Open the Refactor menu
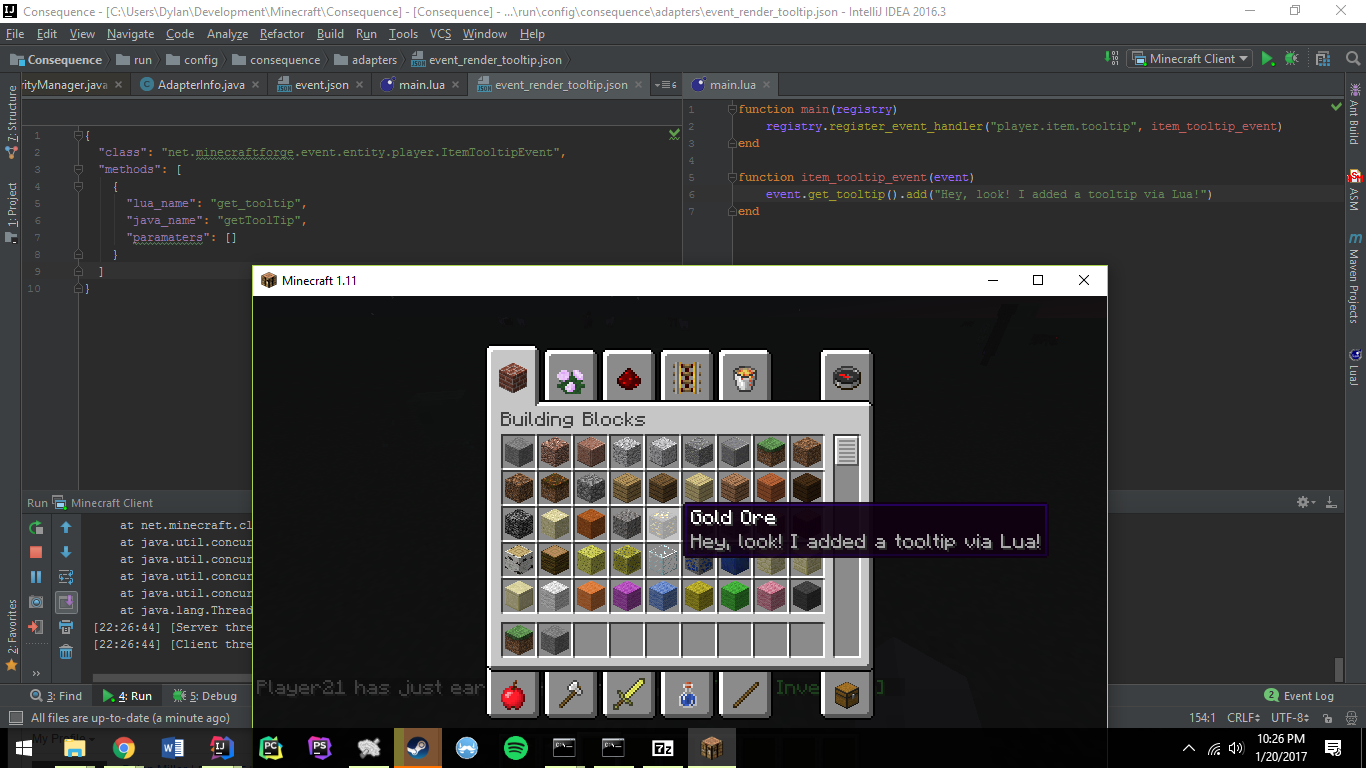 (282, 34)
